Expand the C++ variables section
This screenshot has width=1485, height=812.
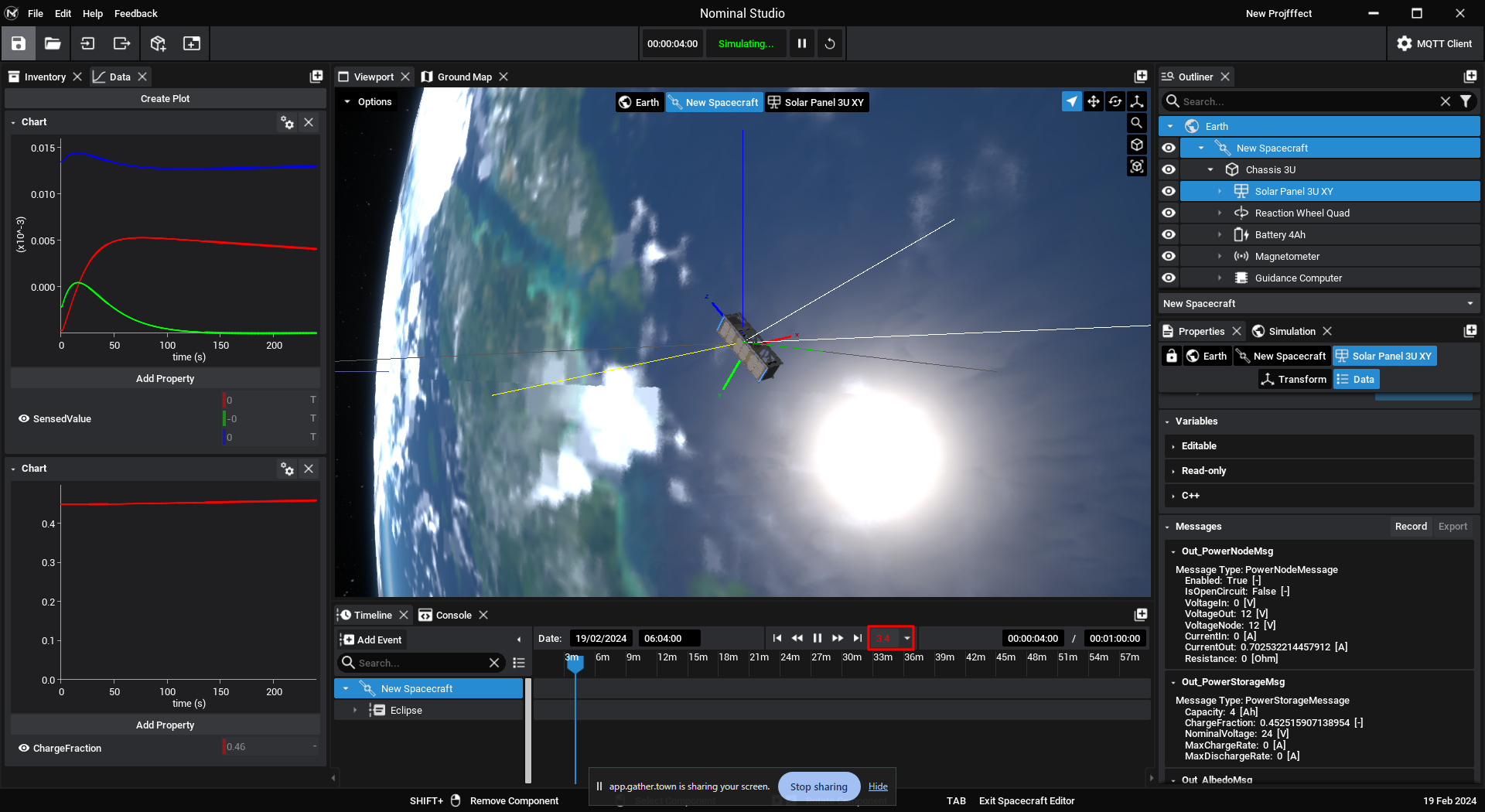[x=1319, y=495]
